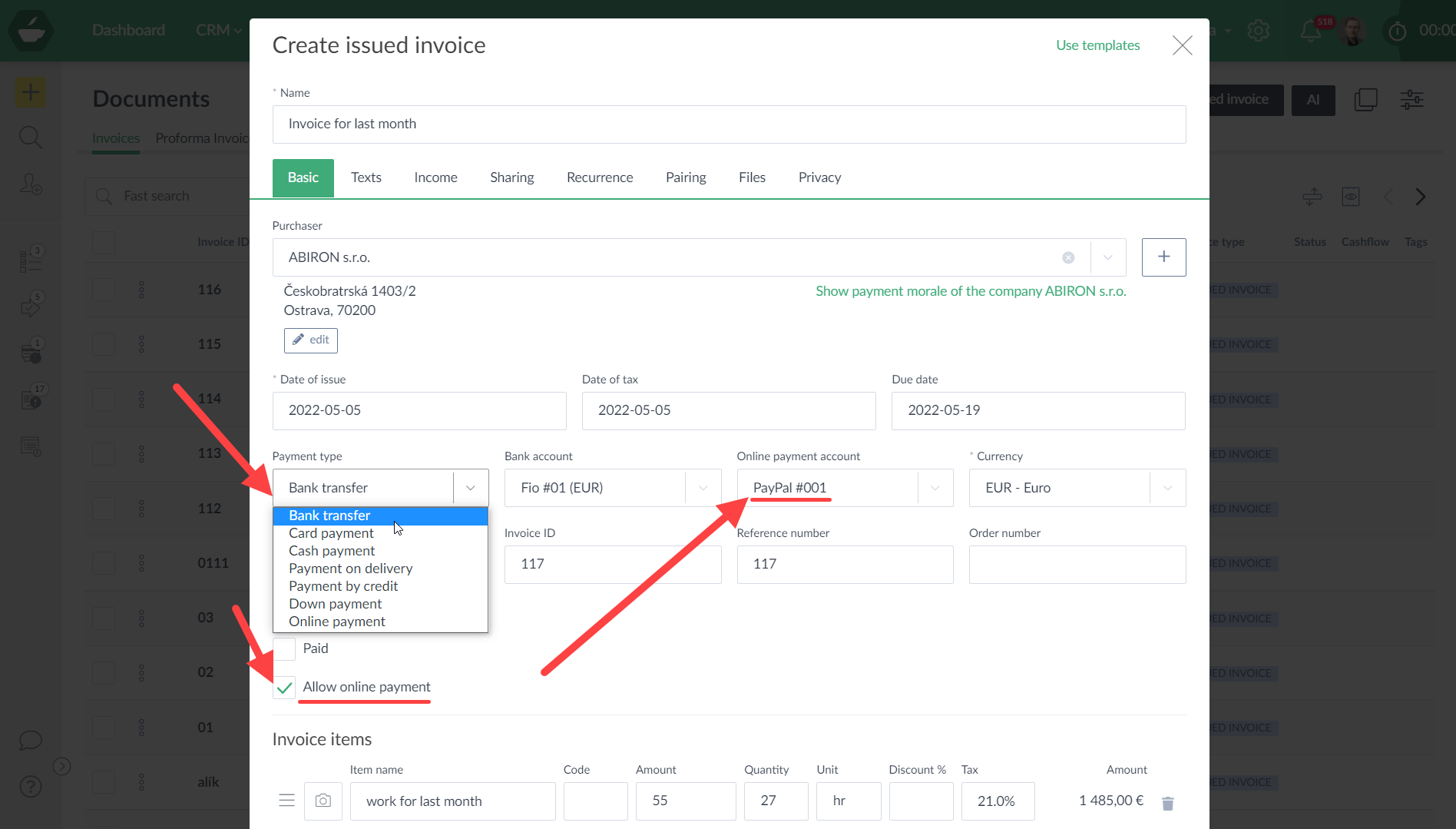
Task: Switch to the Recurrence tab
Action: click(599, 177)
